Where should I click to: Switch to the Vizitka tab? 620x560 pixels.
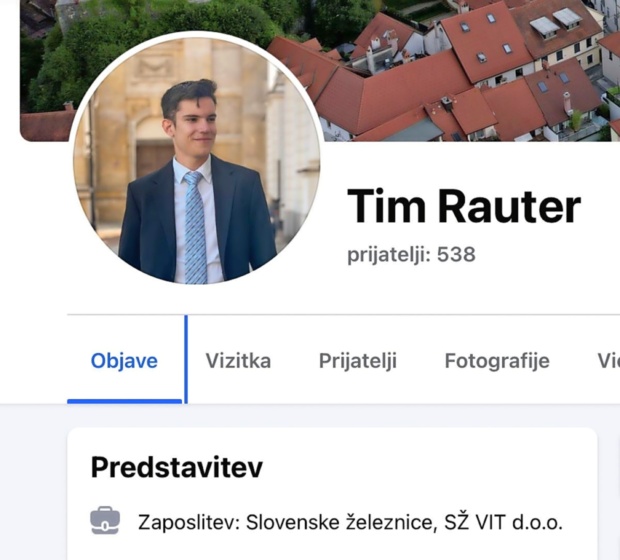pyautogui.click(x=238, y=361)
